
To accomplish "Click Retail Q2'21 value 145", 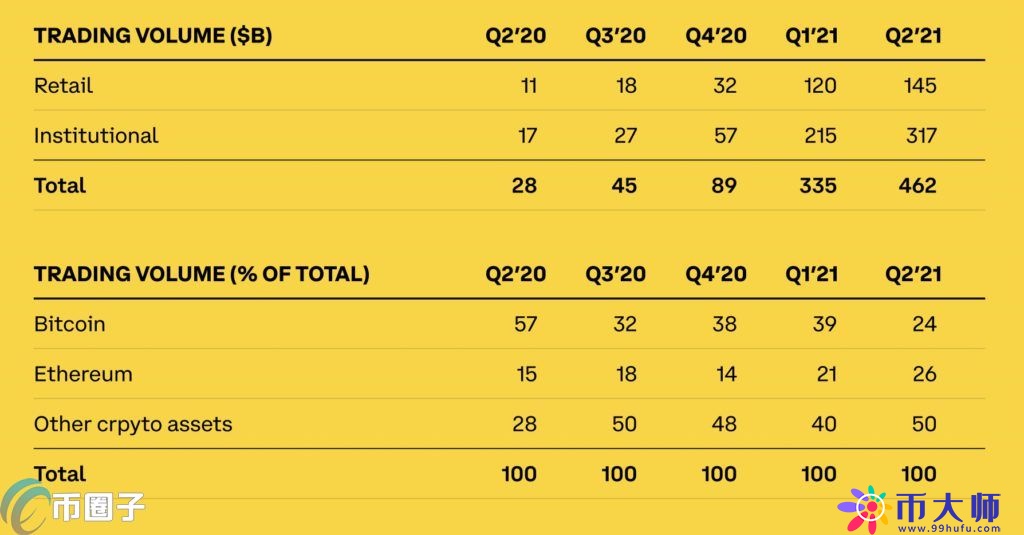I will click(x=920, y=86).
